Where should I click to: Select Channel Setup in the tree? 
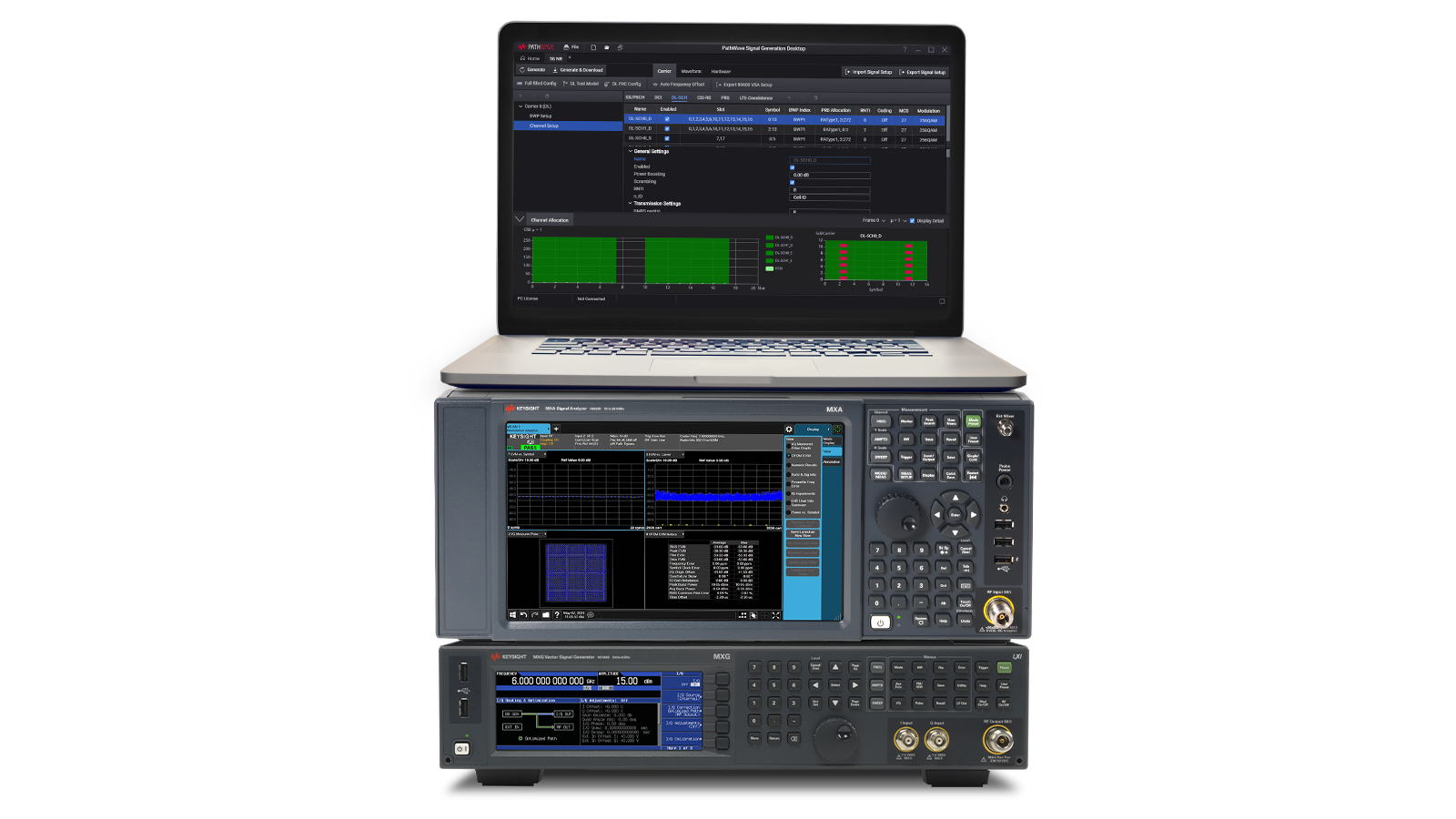[x=568, y=126]
